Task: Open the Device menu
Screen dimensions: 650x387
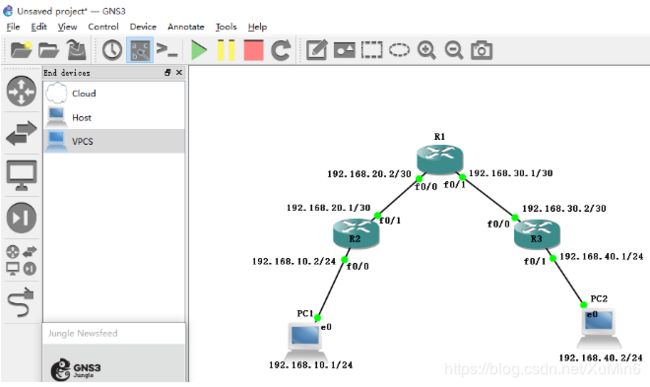Action: (143, 27)
